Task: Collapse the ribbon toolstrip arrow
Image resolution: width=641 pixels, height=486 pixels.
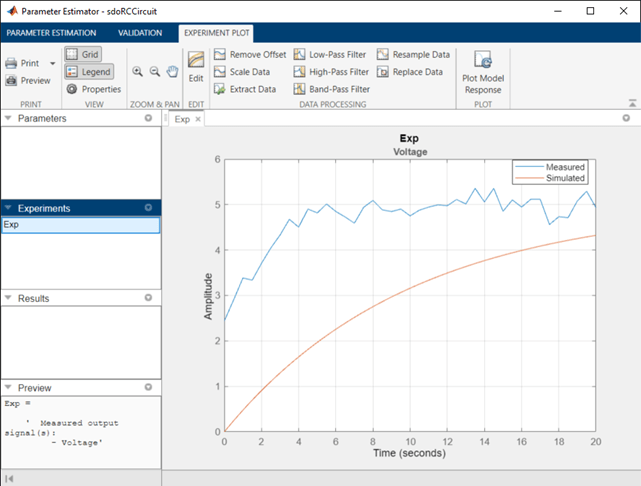Action: tap(632, 103)
